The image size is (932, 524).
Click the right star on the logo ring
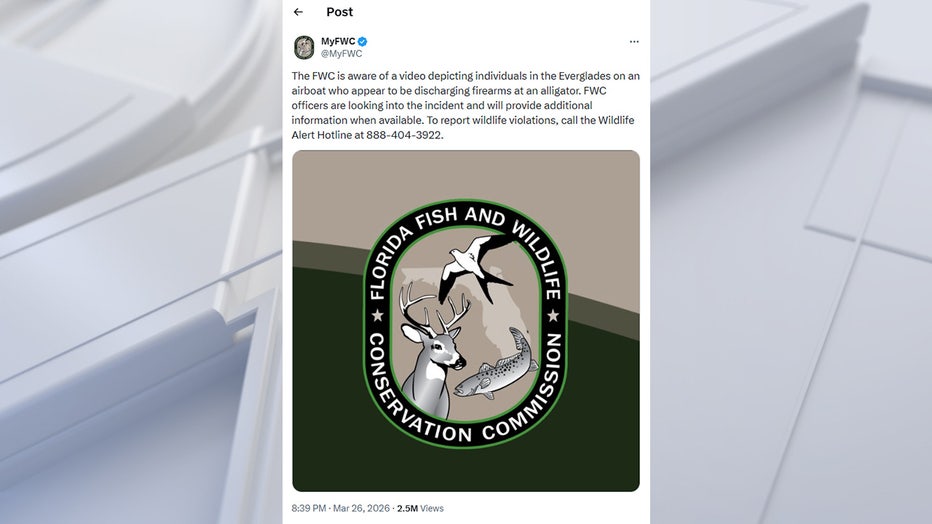pos(553,315)
